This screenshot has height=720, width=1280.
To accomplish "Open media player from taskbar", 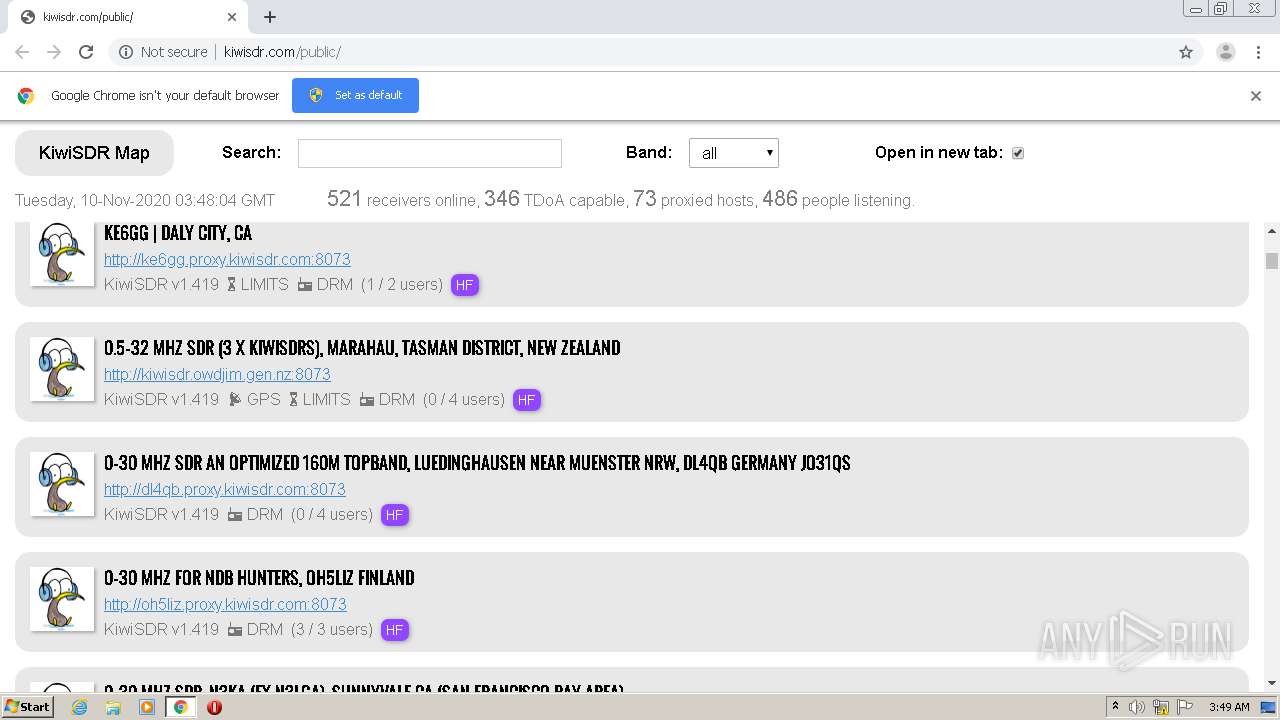I will (x=147, y=707).
